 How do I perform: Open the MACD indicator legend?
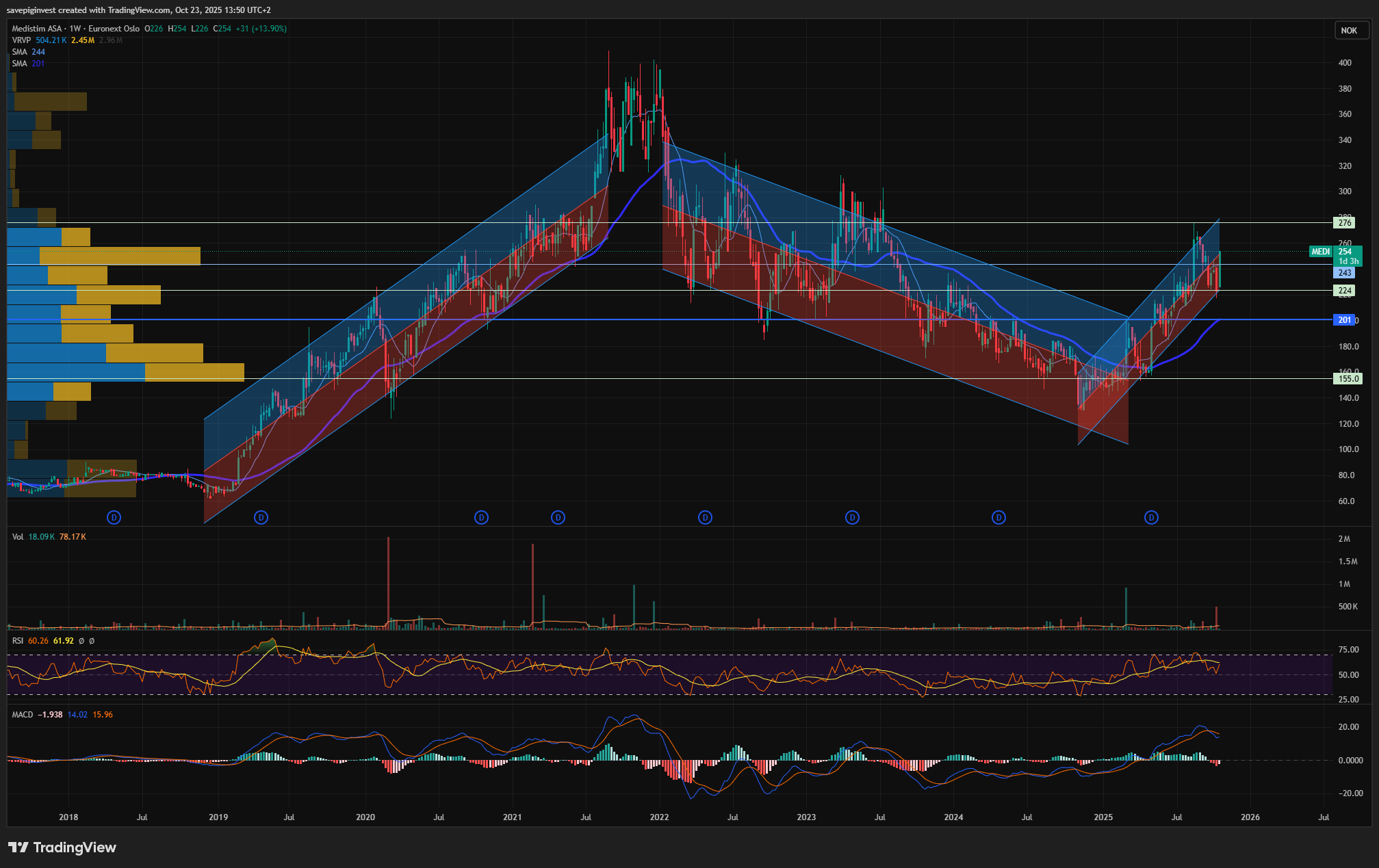(x=23, y=715)
